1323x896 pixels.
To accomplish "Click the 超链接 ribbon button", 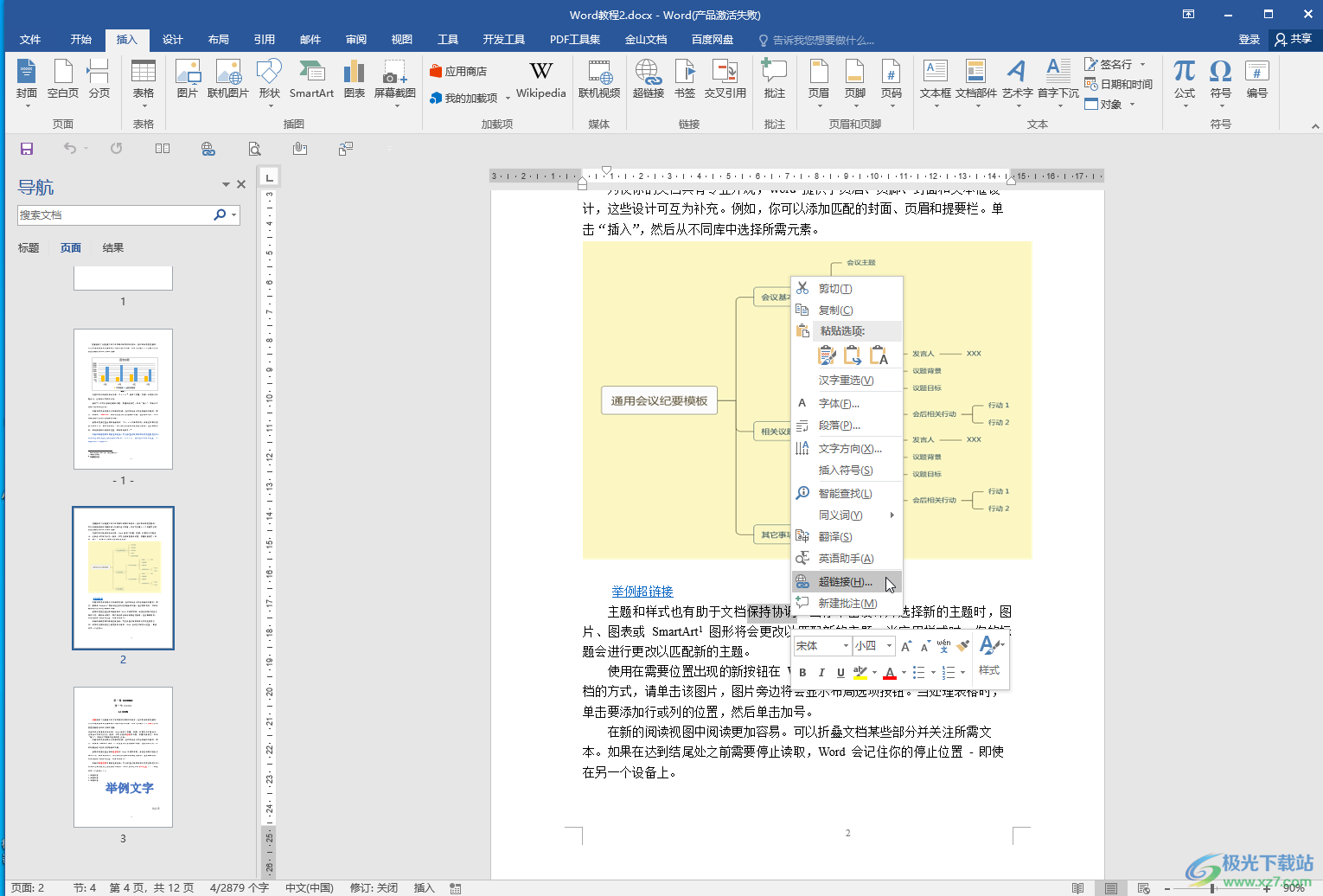I will [x=648, y=80].
